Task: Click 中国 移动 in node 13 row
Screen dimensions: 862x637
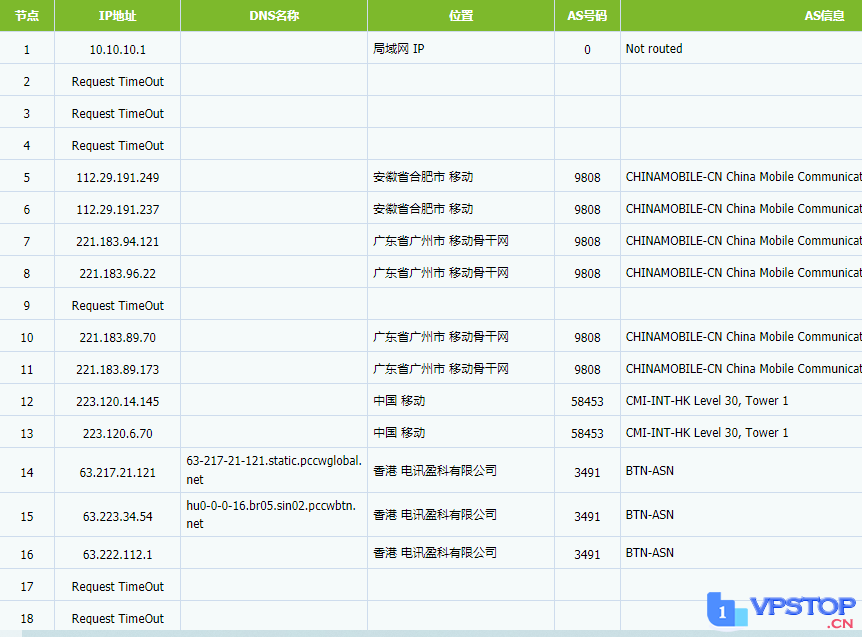Action: (399, 433)
